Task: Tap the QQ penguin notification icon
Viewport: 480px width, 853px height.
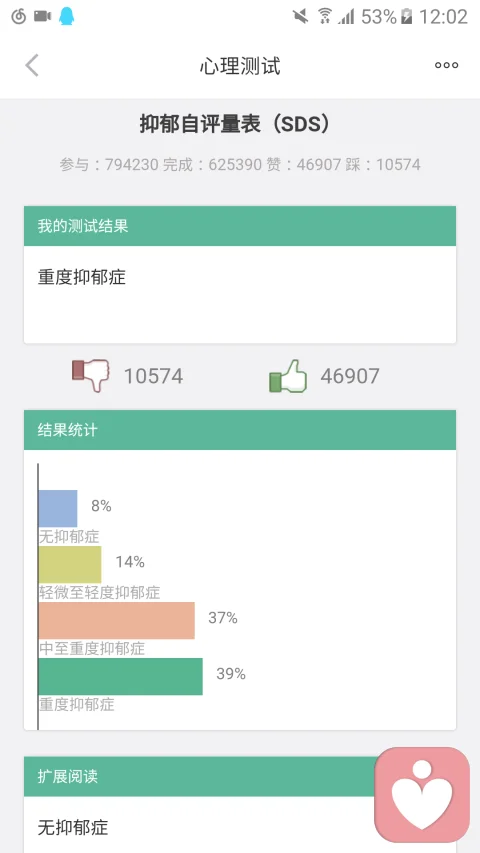Action: point(66,16)
